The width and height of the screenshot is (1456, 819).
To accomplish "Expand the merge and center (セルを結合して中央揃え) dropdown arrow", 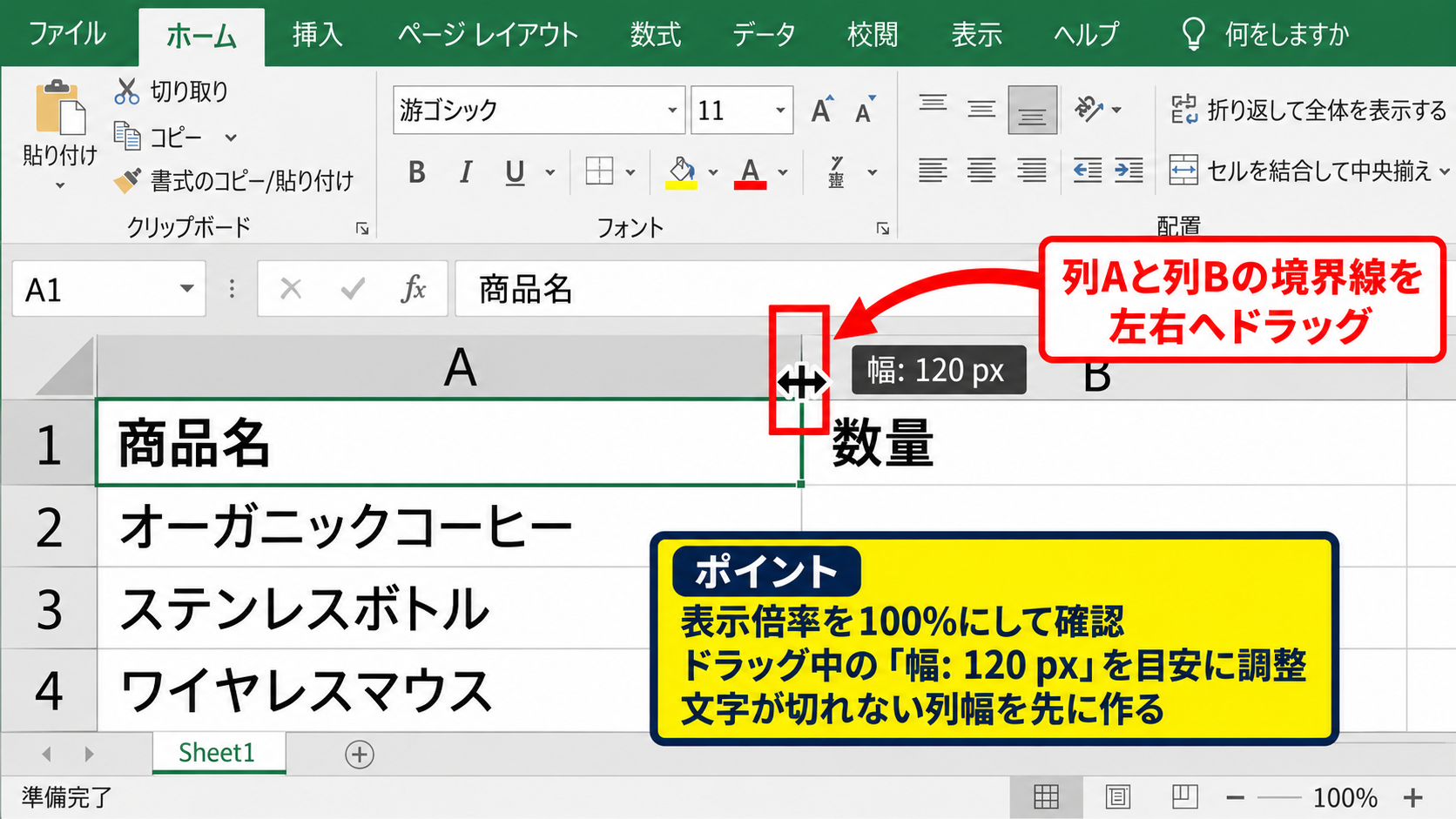I will tap(1444, 171).
